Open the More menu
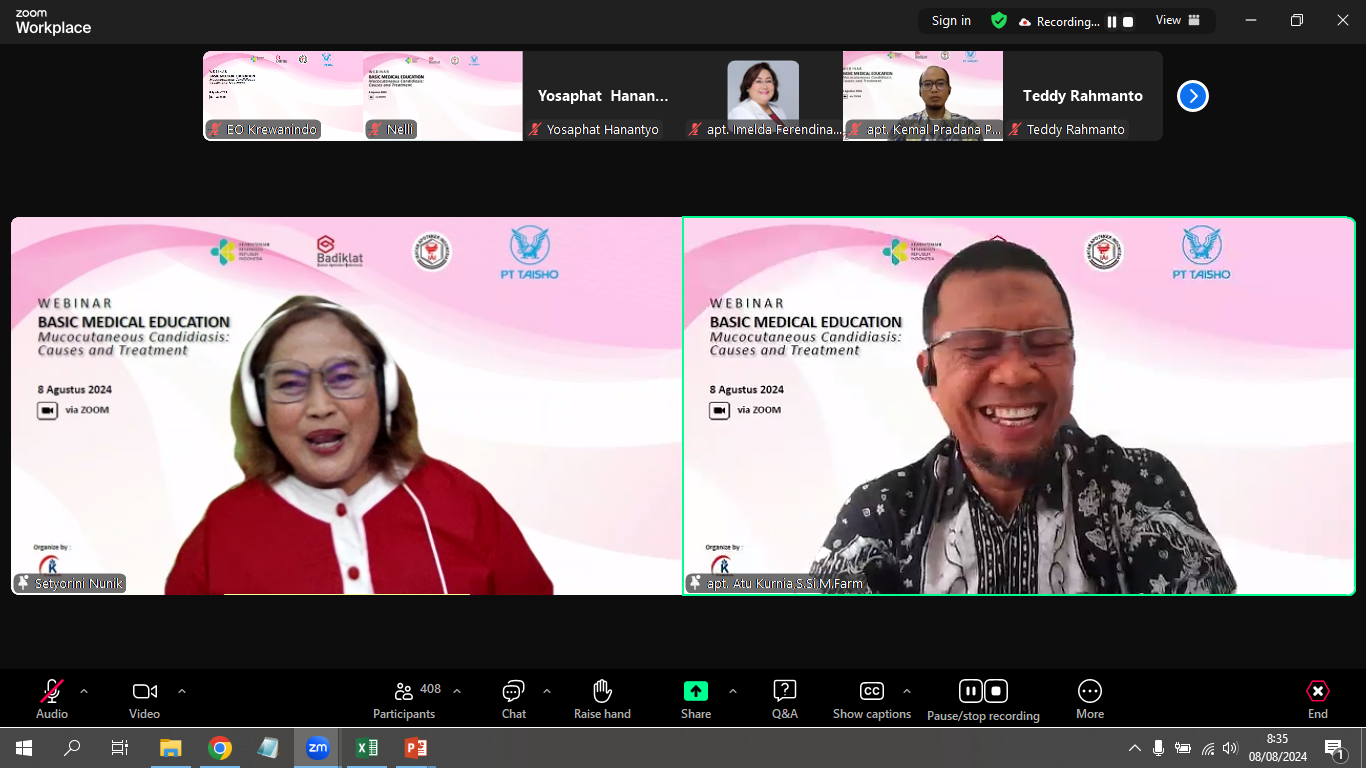The image size is (1366, 768). (x=1090, y=698)
